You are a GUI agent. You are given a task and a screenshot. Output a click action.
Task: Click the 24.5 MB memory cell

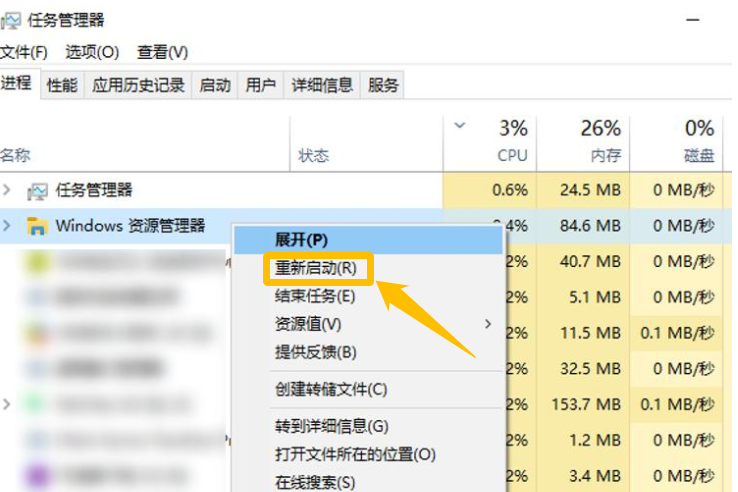click(x=583, y=190)
